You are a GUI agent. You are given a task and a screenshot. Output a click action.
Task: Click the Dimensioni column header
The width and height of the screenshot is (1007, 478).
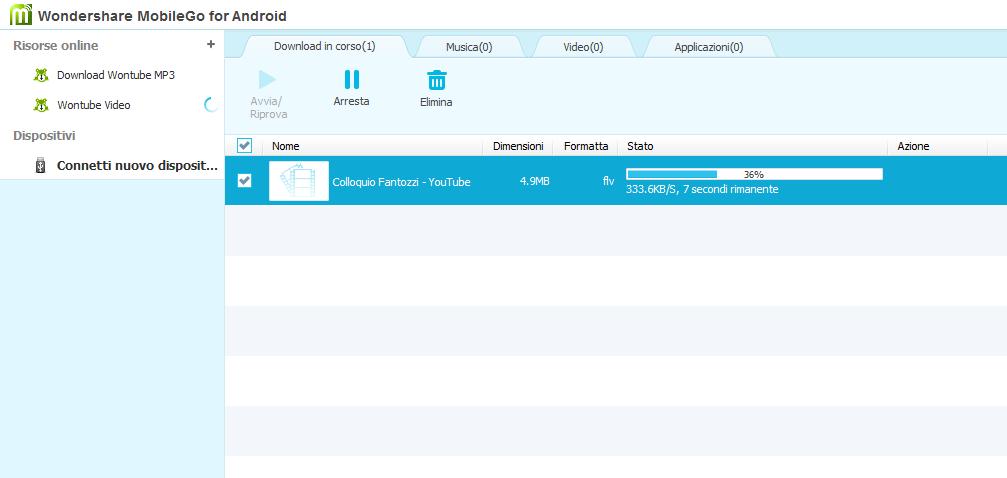(x=518, y=146)
